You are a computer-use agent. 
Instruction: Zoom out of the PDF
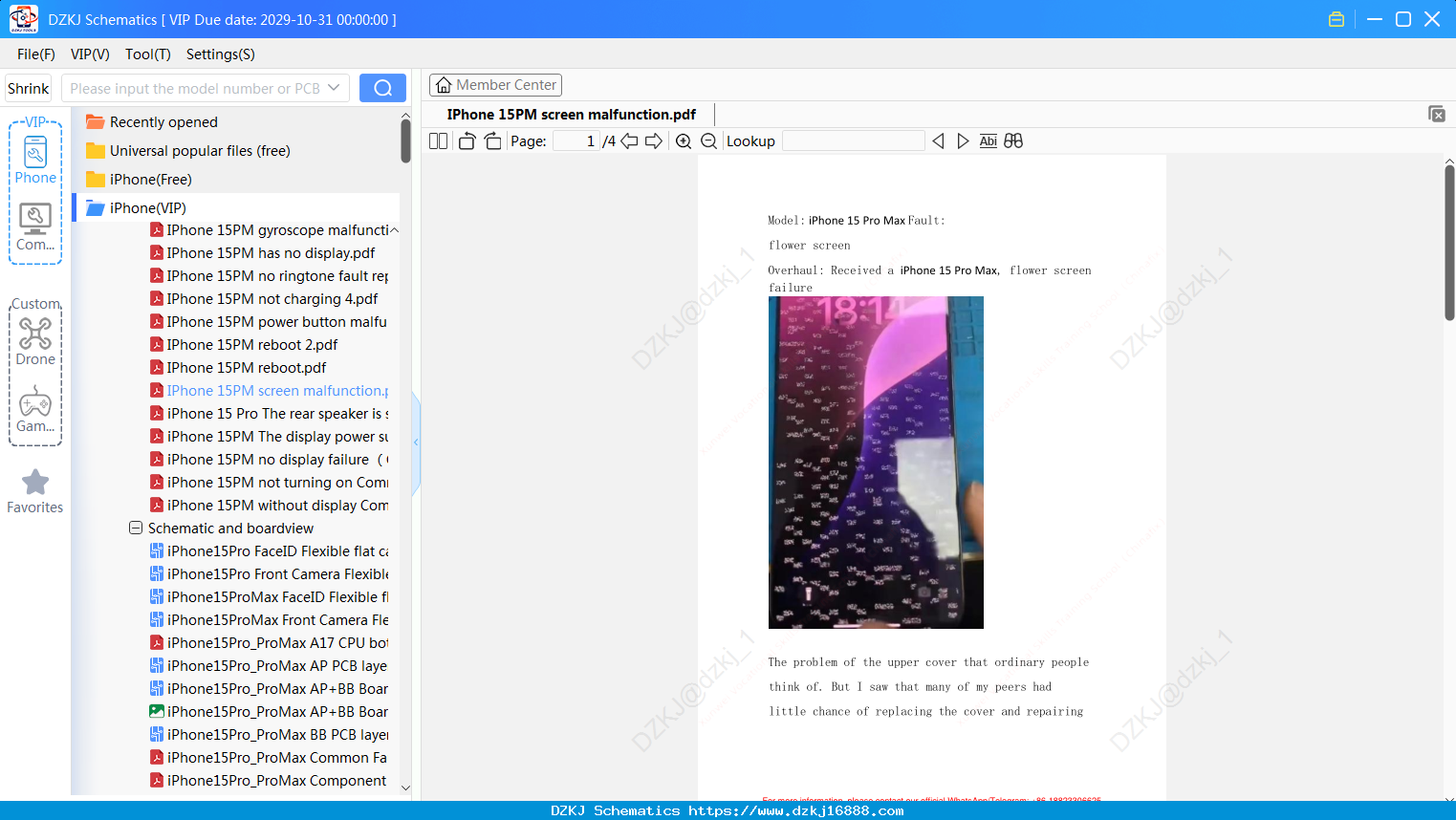708,141
